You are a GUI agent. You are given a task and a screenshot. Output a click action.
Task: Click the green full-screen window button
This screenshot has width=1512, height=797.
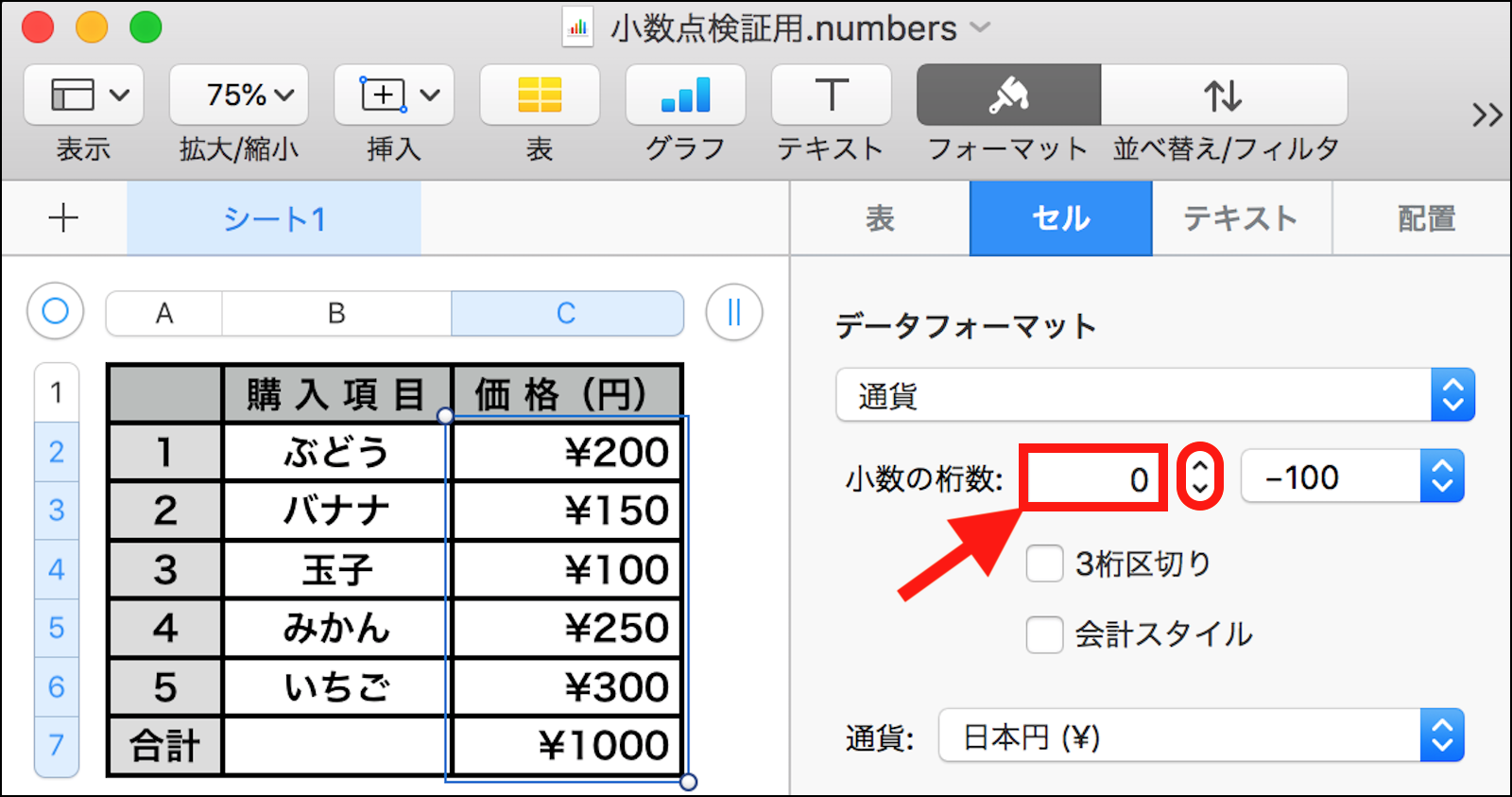(x=146, y=26)
